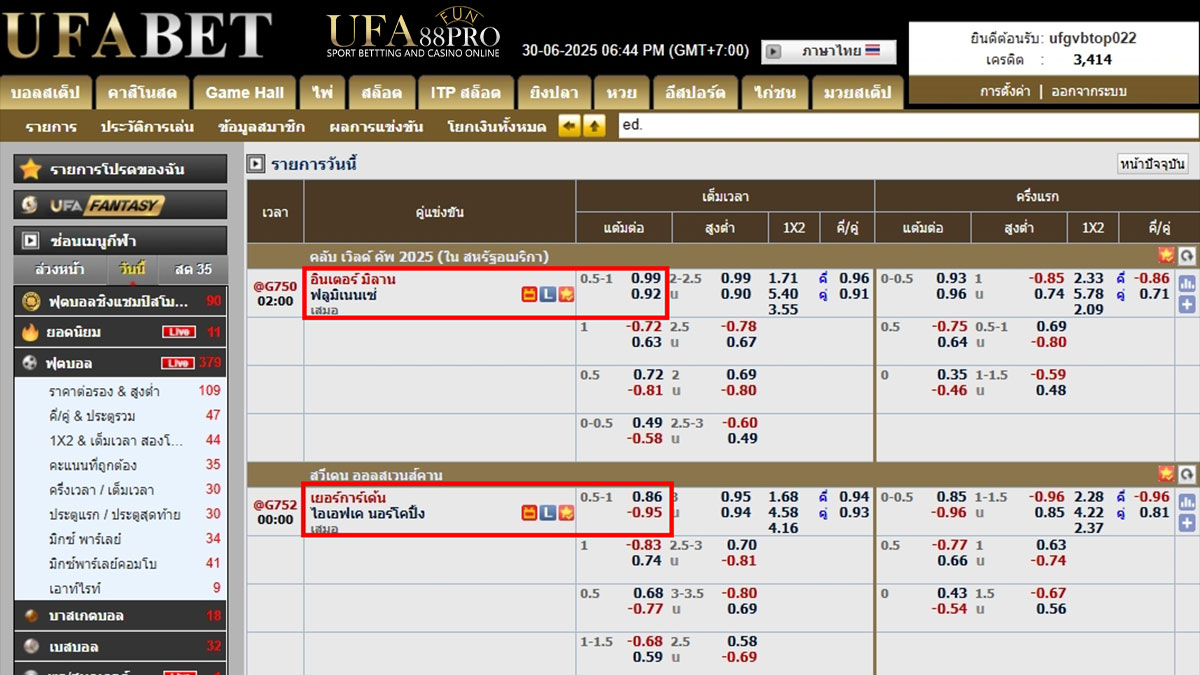Click หน้าปัจจุบัน button
Screen dimensions: 1200x675
1152,164
